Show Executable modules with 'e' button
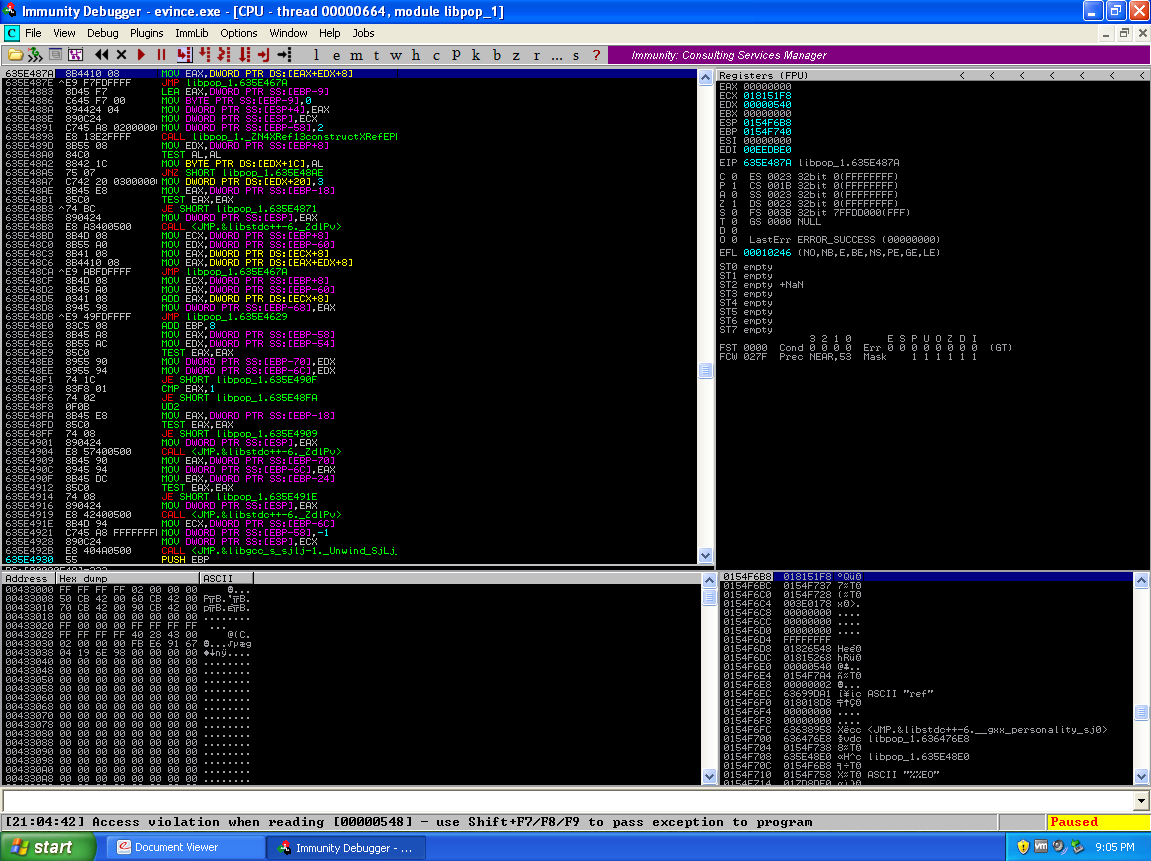This screenshot has width=1151, height=861. coord(336,55)
